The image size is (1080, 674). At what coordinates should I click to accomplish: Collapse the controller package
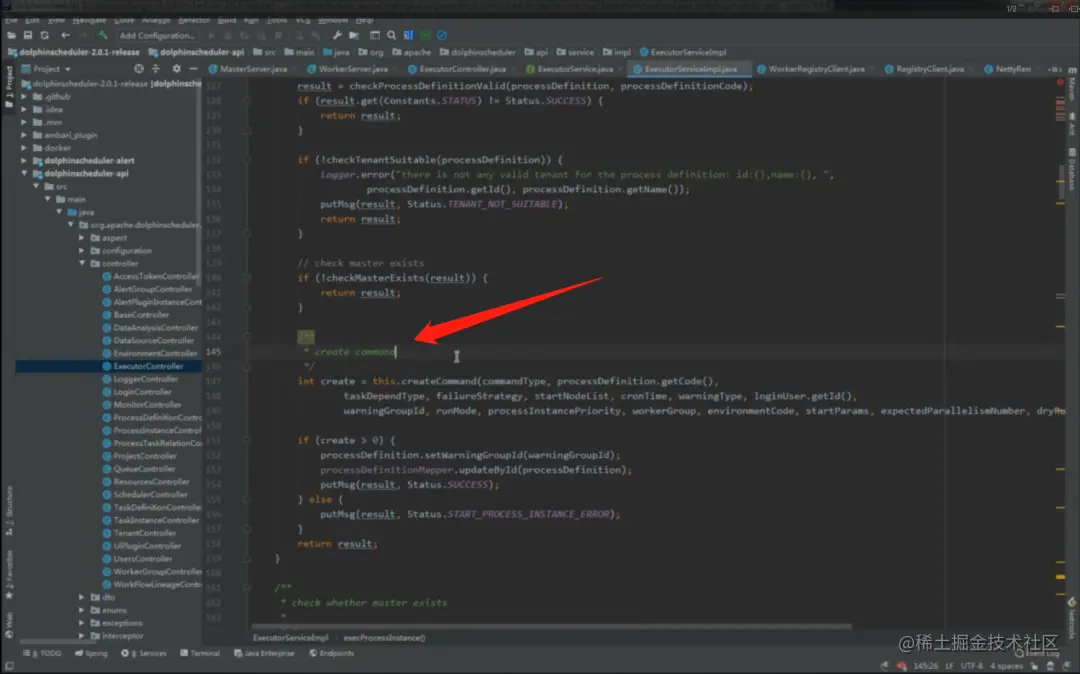pos(82,264)
